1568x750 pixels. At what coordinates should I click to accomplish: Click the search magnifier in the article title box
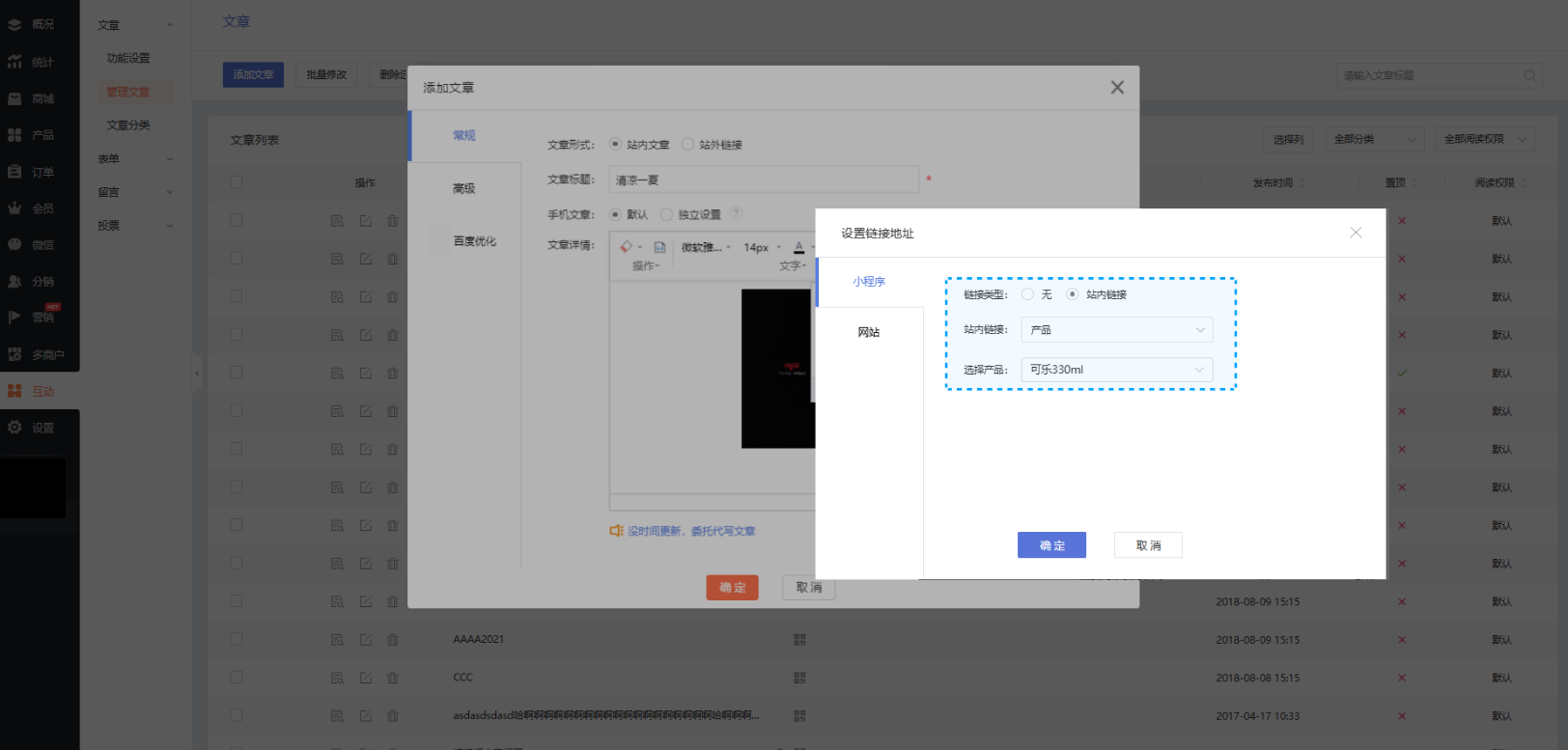pos(1530,75)
